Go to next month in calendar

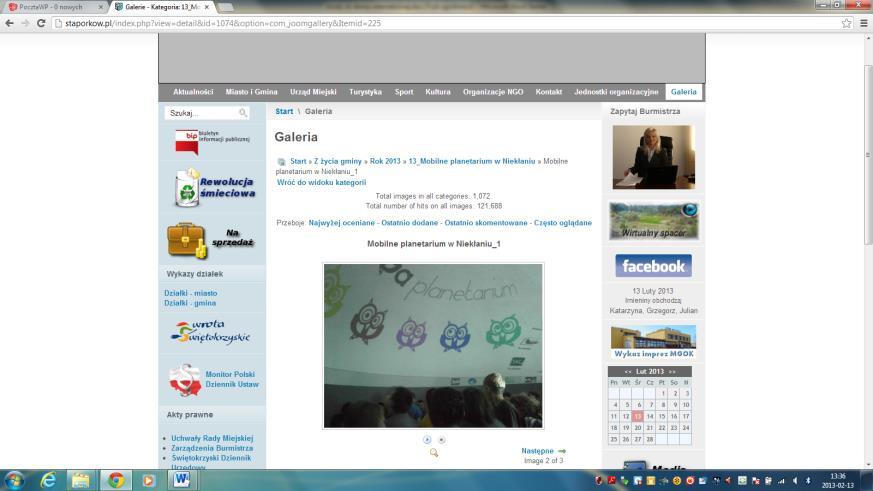[672, 371]
